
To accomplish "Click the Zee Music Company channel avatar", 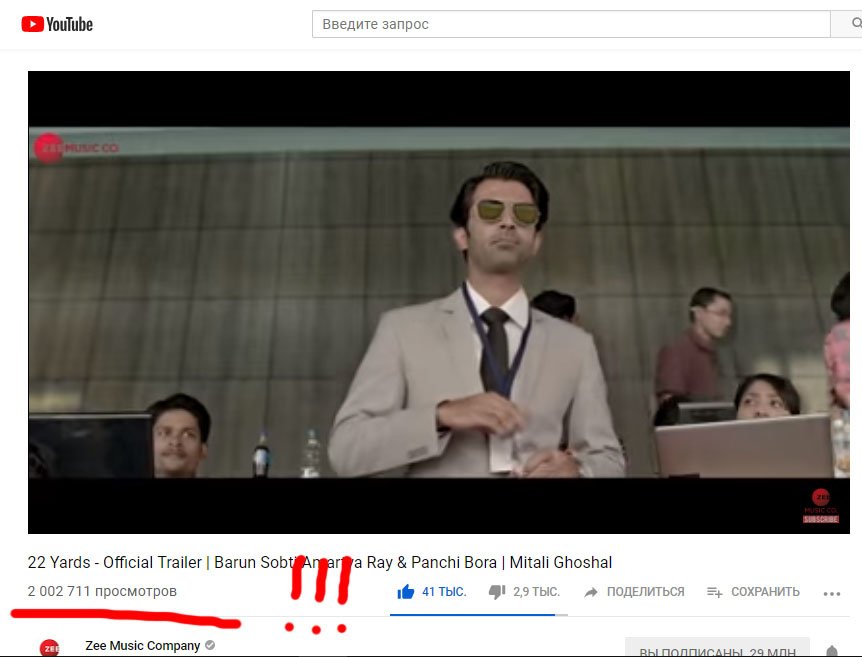I will click(49, 648).
